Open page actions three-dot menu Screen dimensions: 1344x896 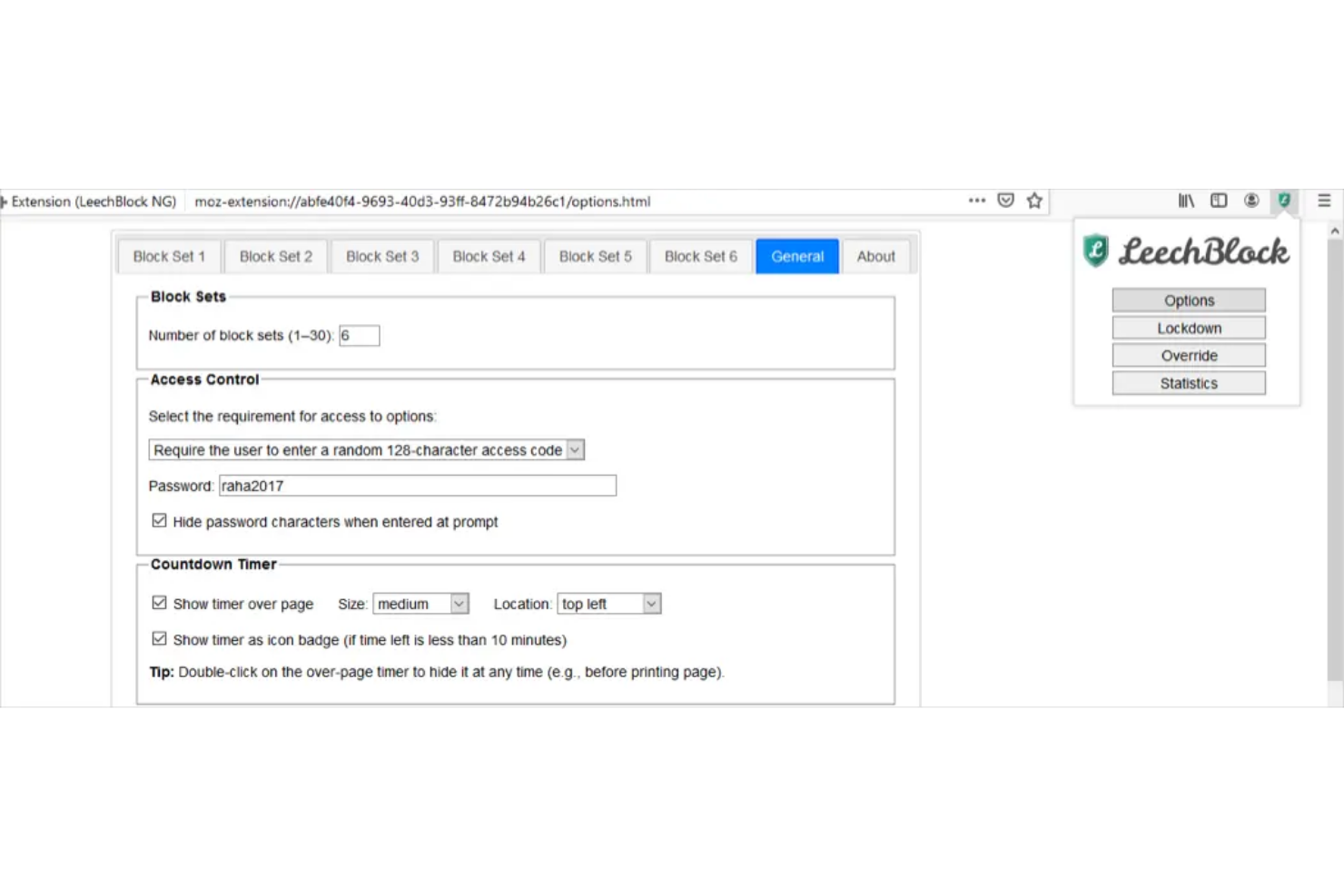pos(976,201)
